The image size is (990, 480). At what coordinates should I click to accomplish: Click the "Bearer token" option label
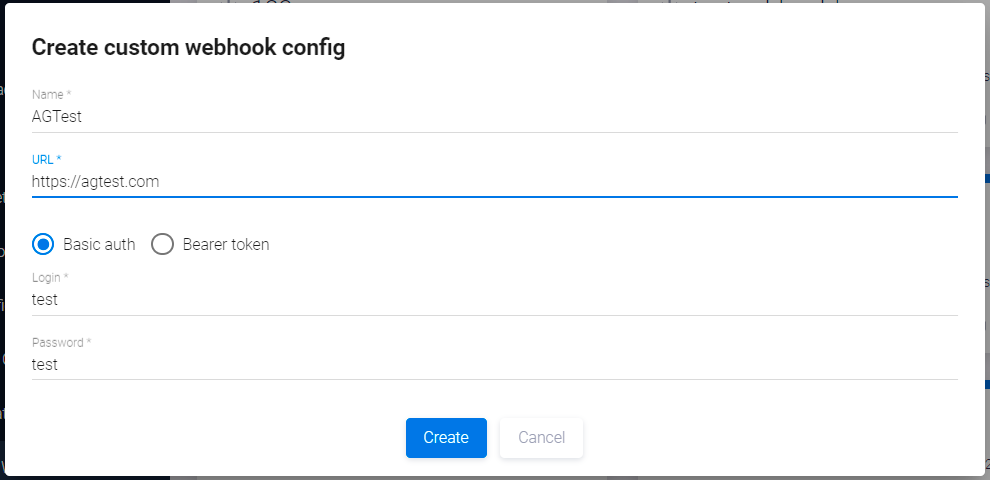pyautogui.click(x=226, y=244)
